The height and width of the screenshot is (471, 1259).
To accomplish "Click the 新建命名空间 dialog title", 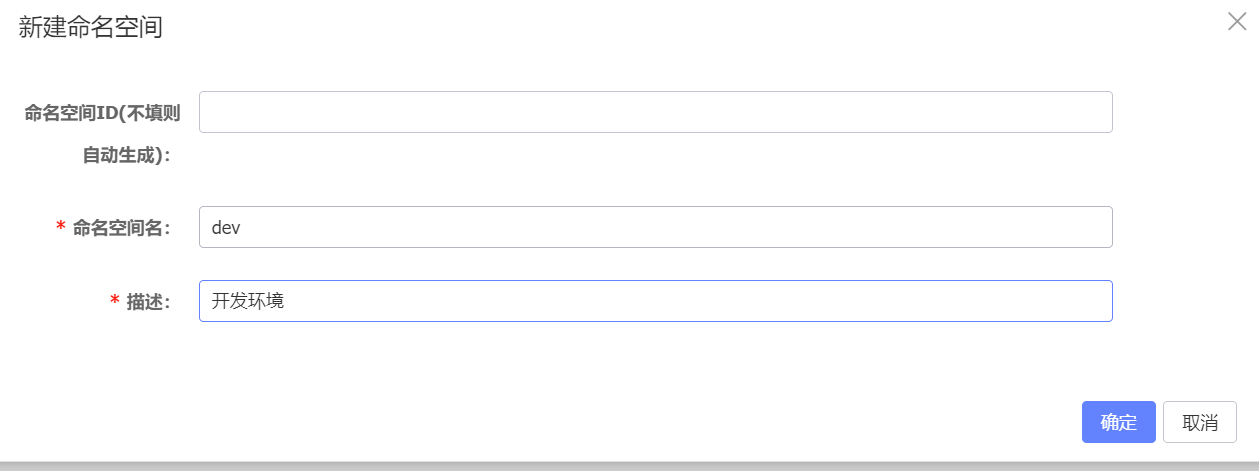I will (x=91, y=27).
